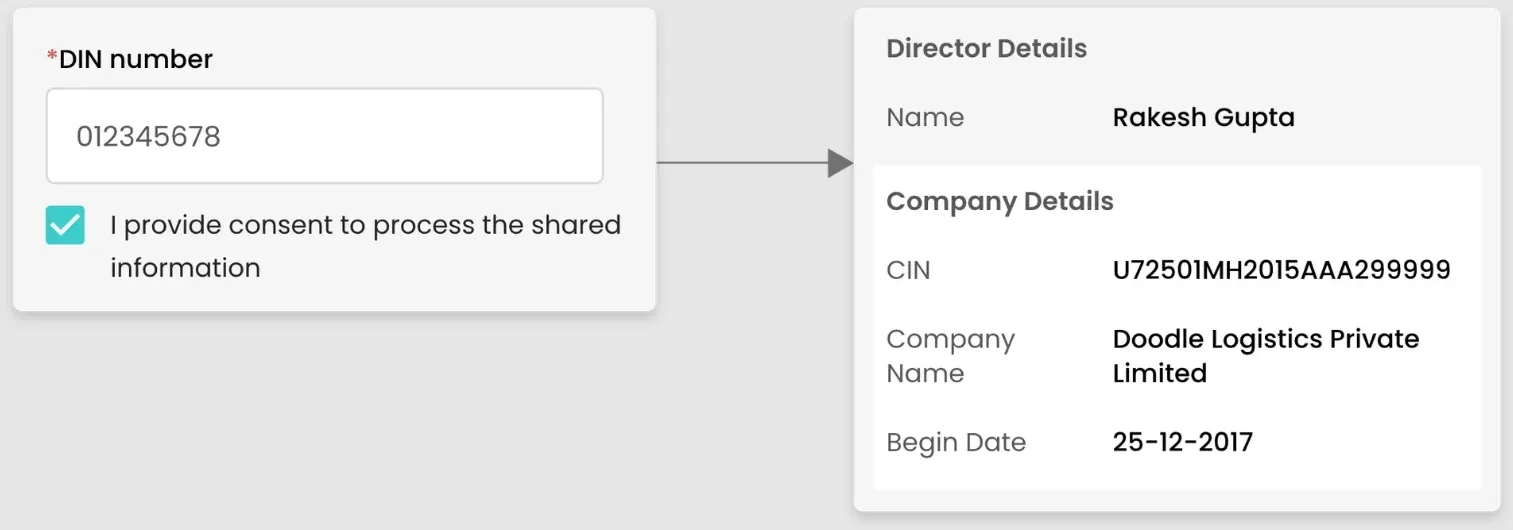This screenshot has height=530, width=1513.
Task: Click the red required asterisk
Action: point(52,58)
